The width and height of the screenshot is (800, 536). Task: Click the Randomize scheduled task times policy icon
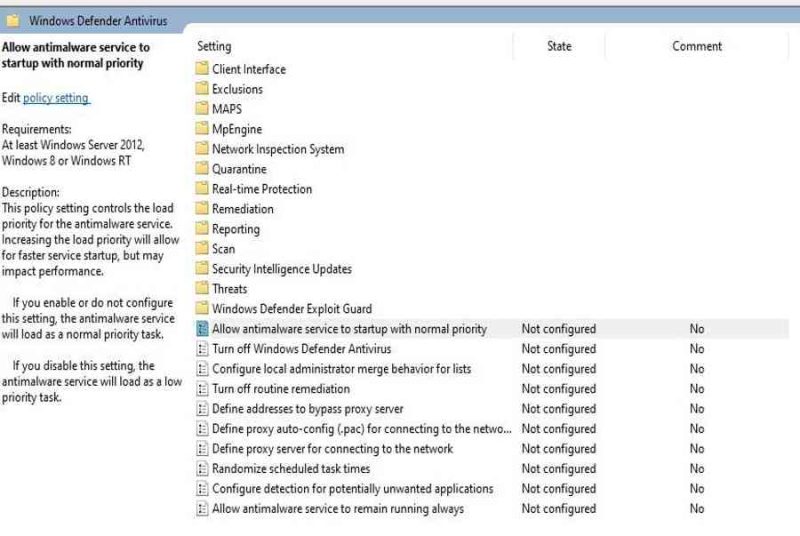[x=203, y=469]
